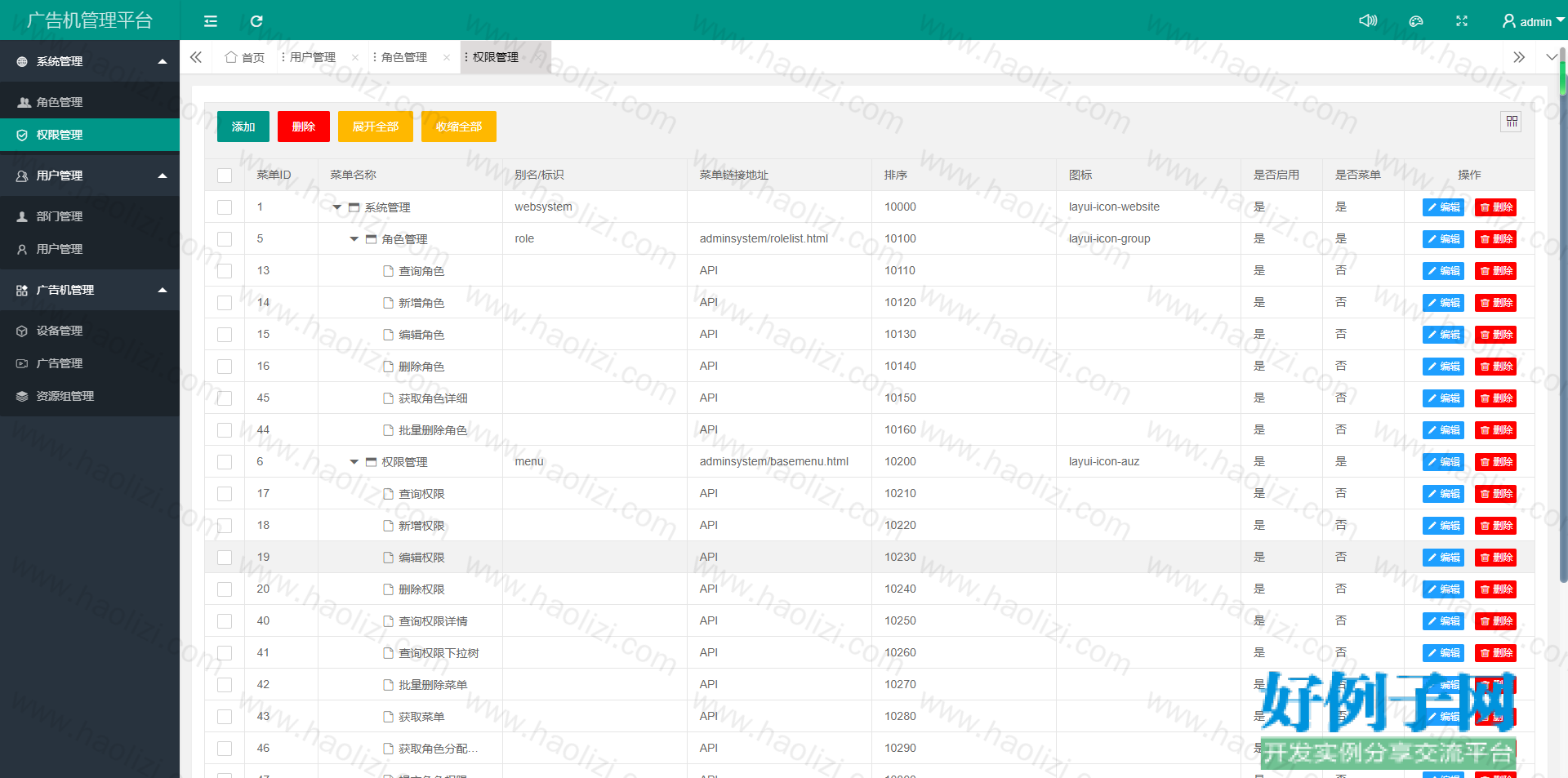This screenshot has width=1568, height=778.
Task: Click the green 添加 button
Action: point(243,127)
